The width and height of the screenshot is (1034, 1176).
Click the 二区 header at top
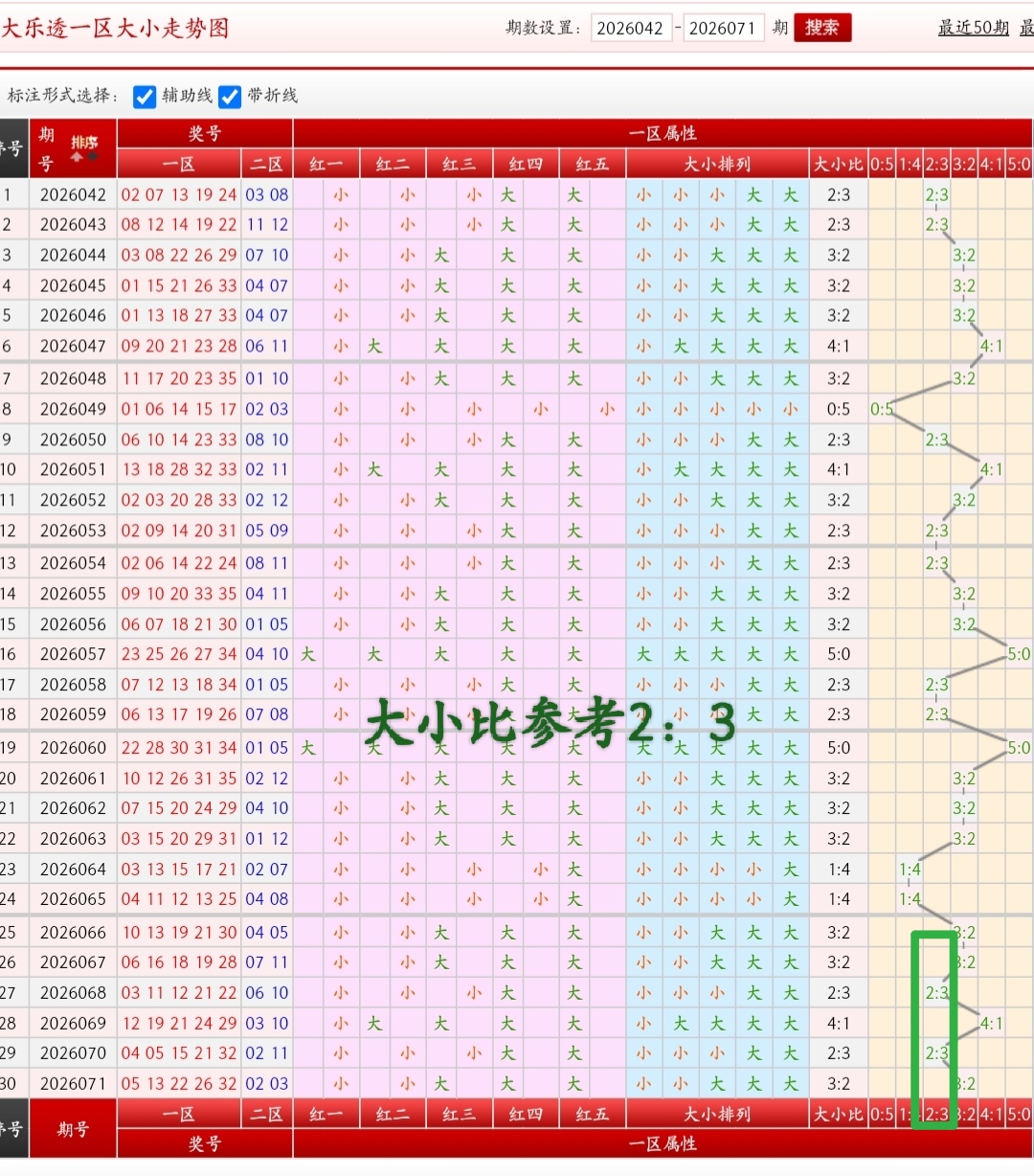point(267,164)
